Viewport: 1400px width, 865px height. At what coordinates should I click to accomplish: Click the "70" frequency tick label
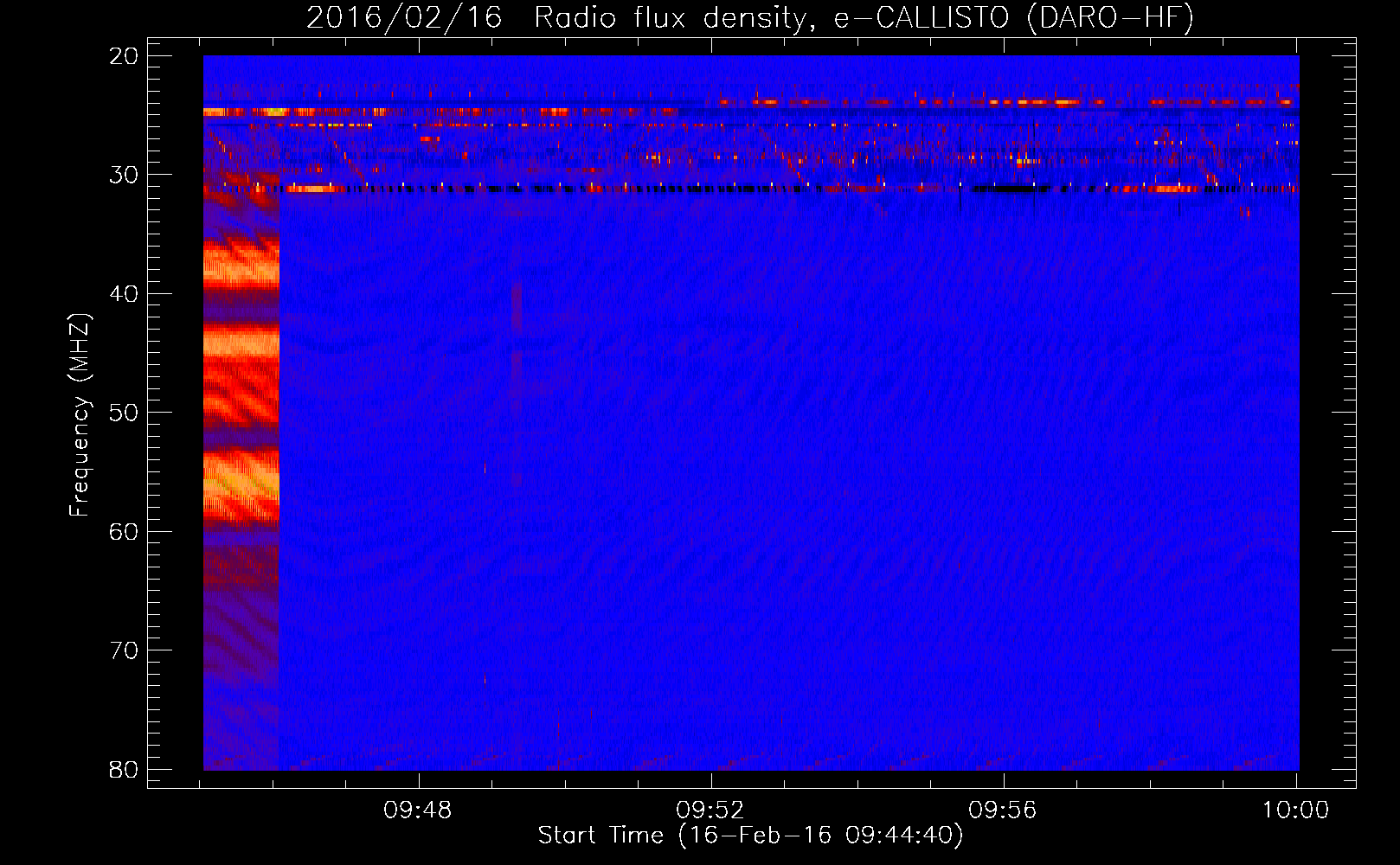click(x=124, y=650)
